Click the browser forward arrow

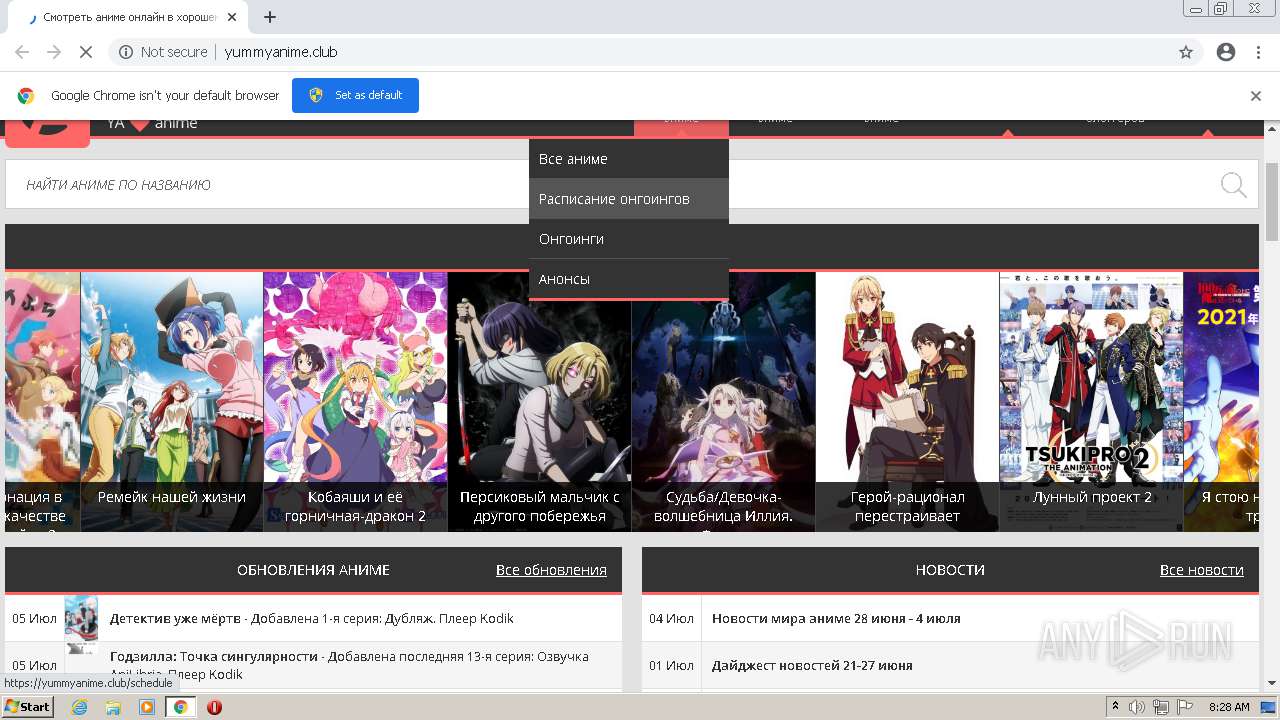click(54, 52)
